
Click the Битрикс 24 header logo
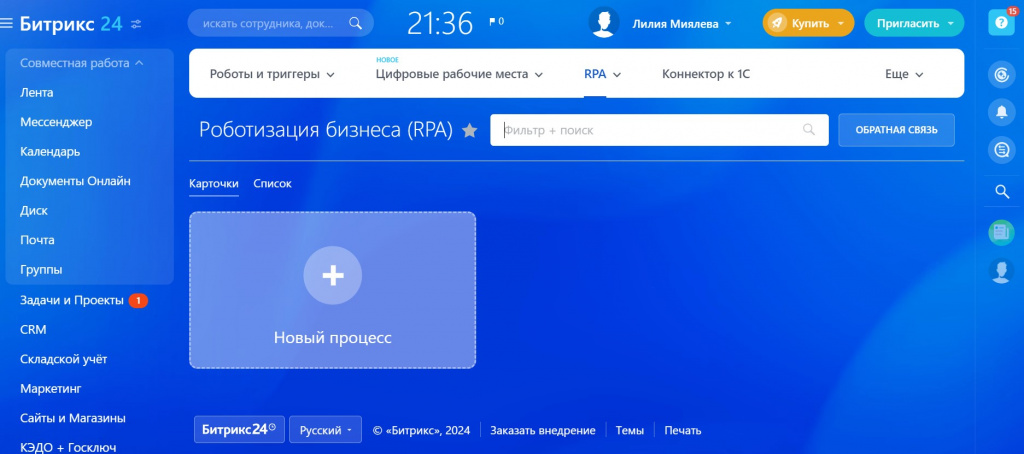[x=71, y=24]
